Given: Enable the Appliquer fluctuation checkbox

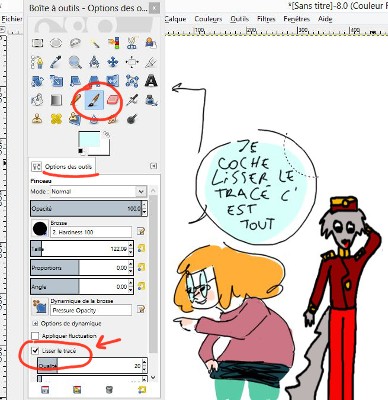Looking at the screenshot, I should click(x=35, y=336).
